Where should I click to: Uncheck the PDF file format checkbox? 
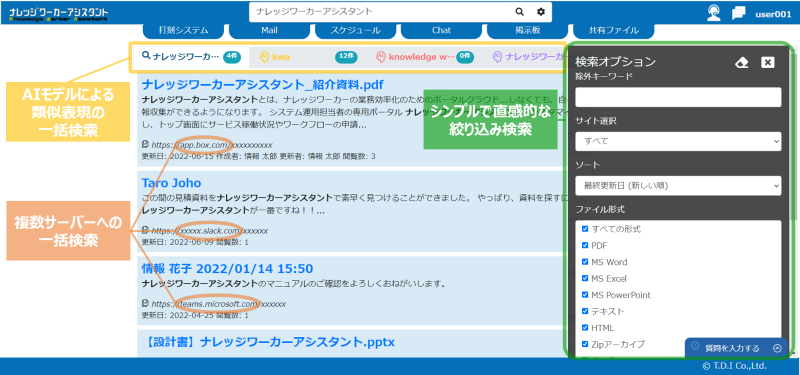585,245
